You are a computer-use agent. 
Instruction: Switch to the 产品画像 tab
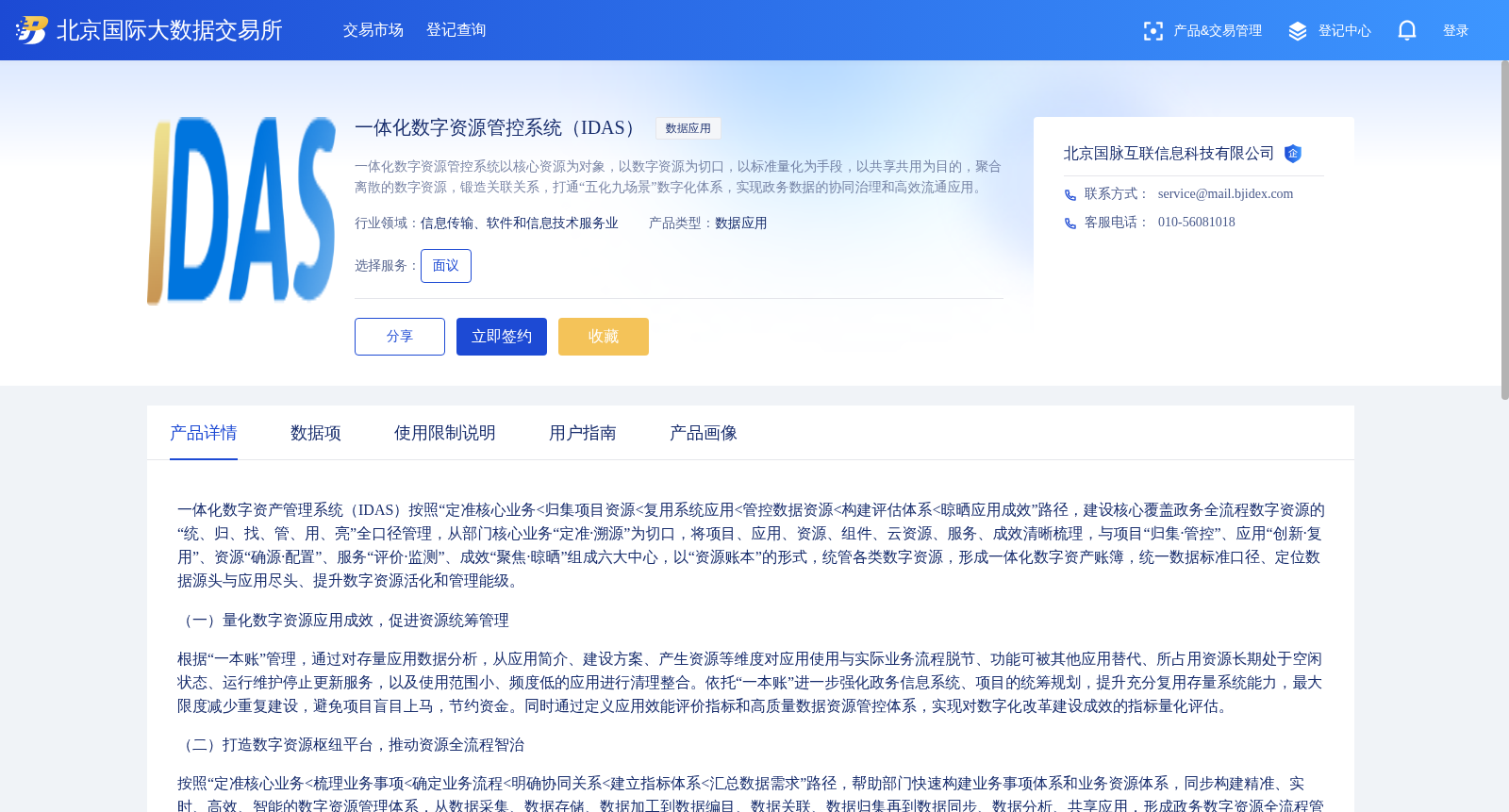pos(704,433)
